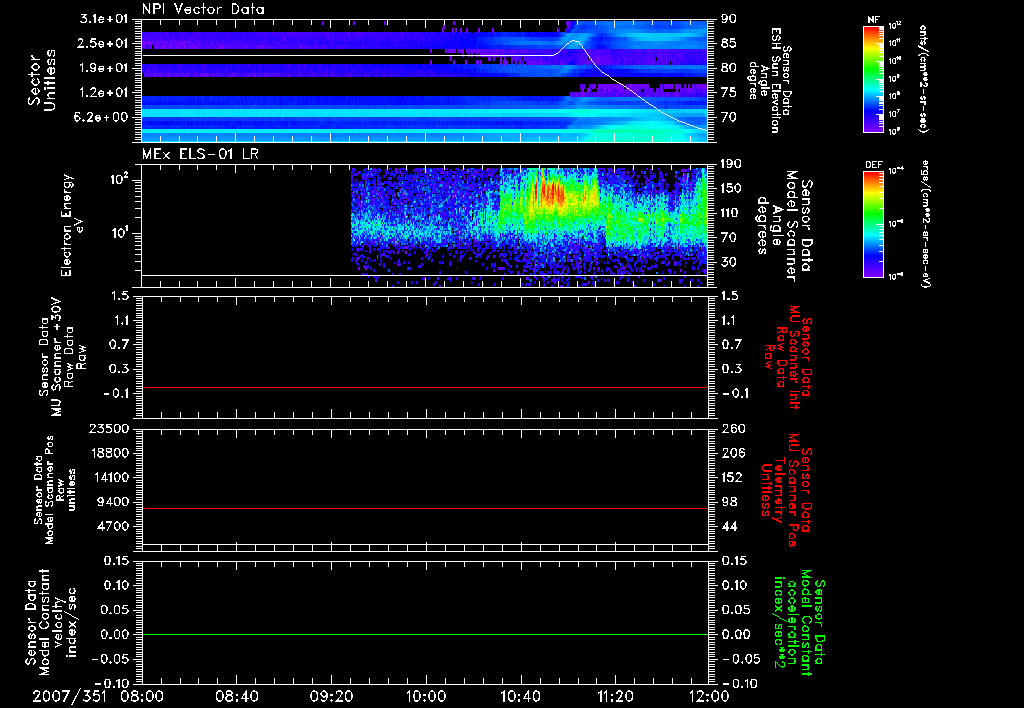Click the 08:00 time axis label
The height and width of the screenshot is (708, 1024).
(142, 694)
